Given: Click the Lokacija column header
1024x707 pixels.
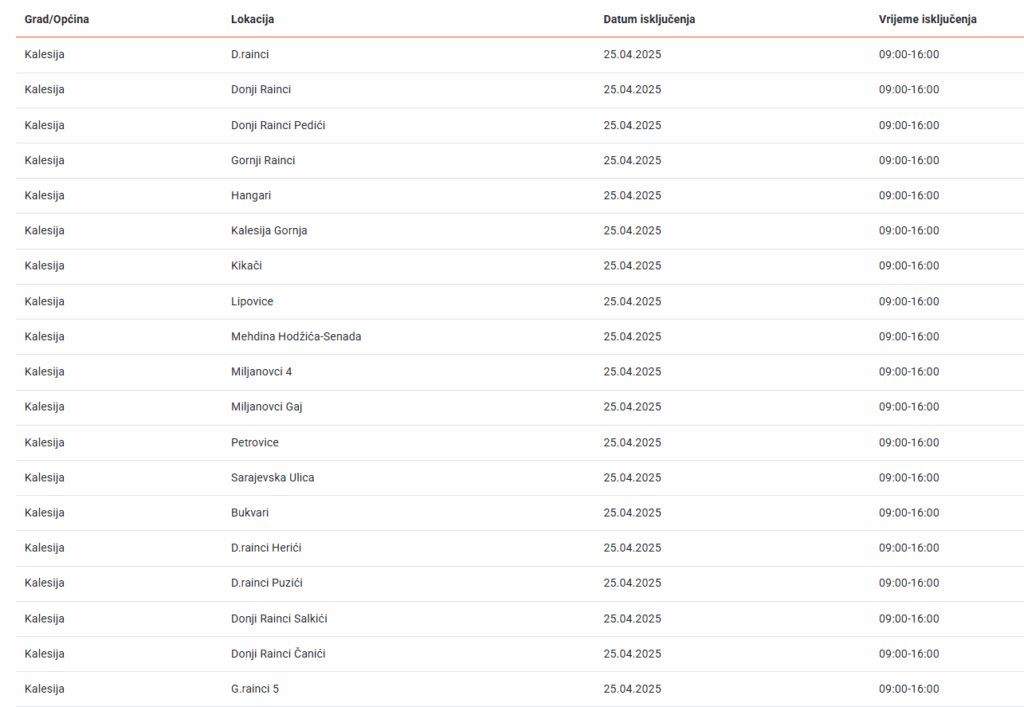Looking at the screenshot, I should [x=252, y=19].
